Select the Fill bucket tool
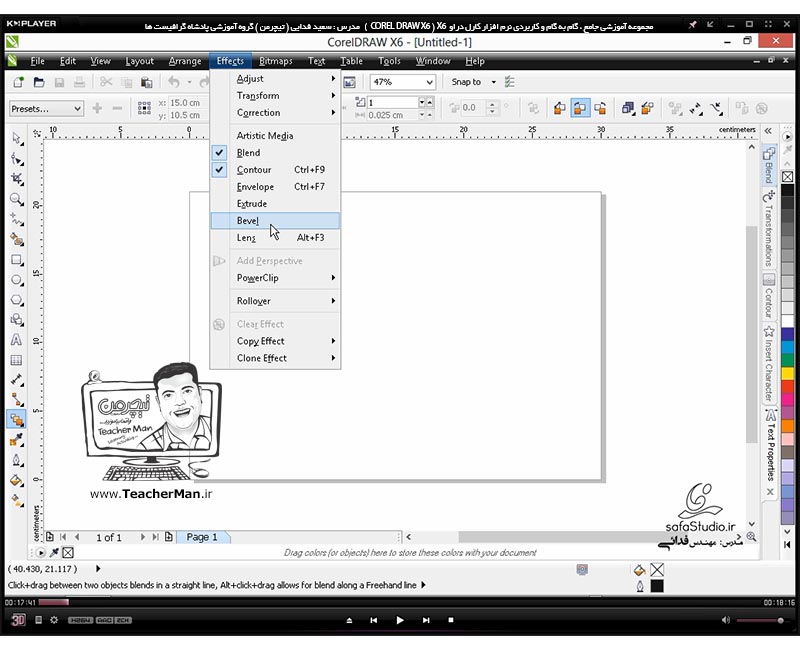The height and width of the screenshot is (650, 800). click(x=17, y=481)
